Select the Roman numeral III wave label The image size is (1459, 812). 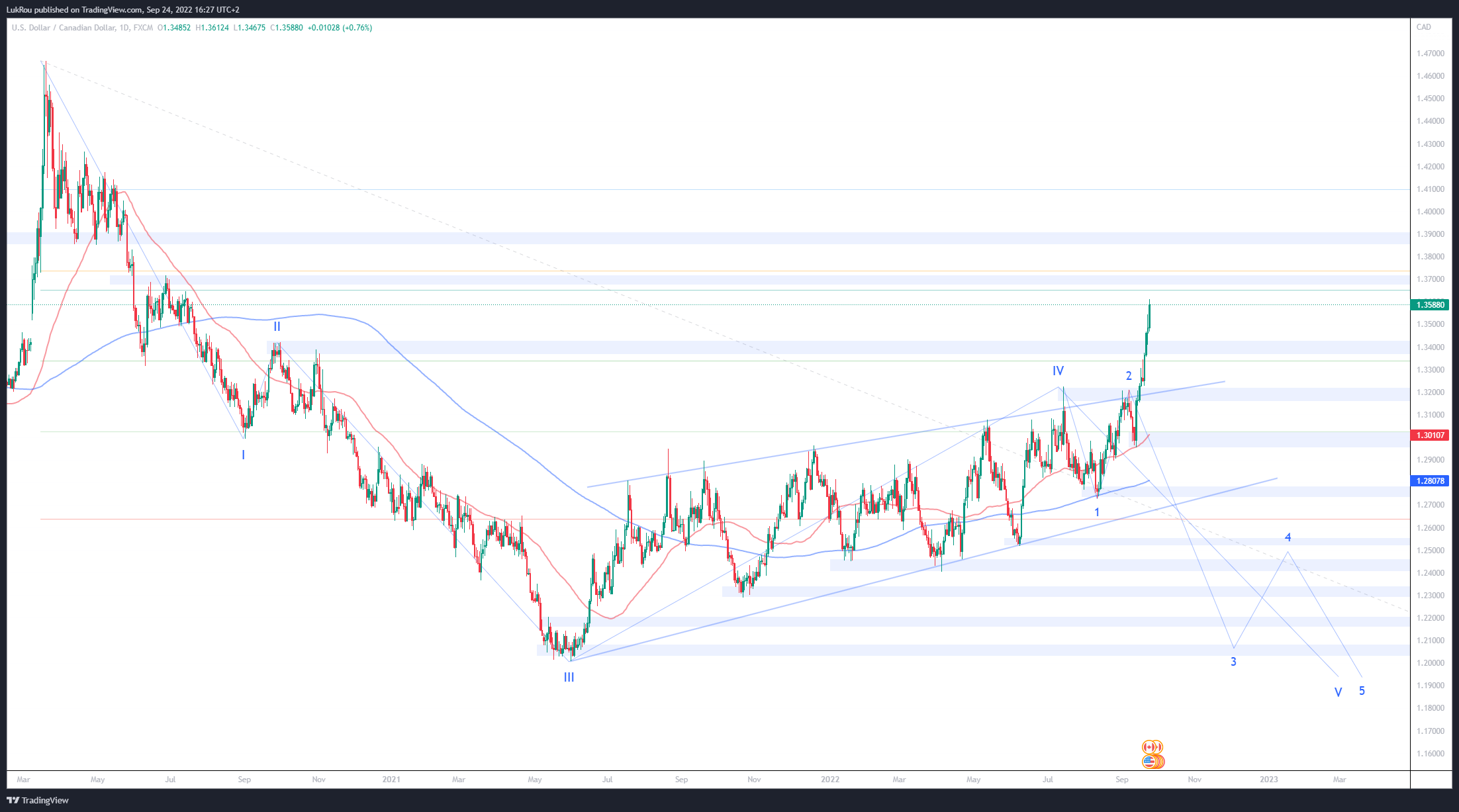pos(569,678)
